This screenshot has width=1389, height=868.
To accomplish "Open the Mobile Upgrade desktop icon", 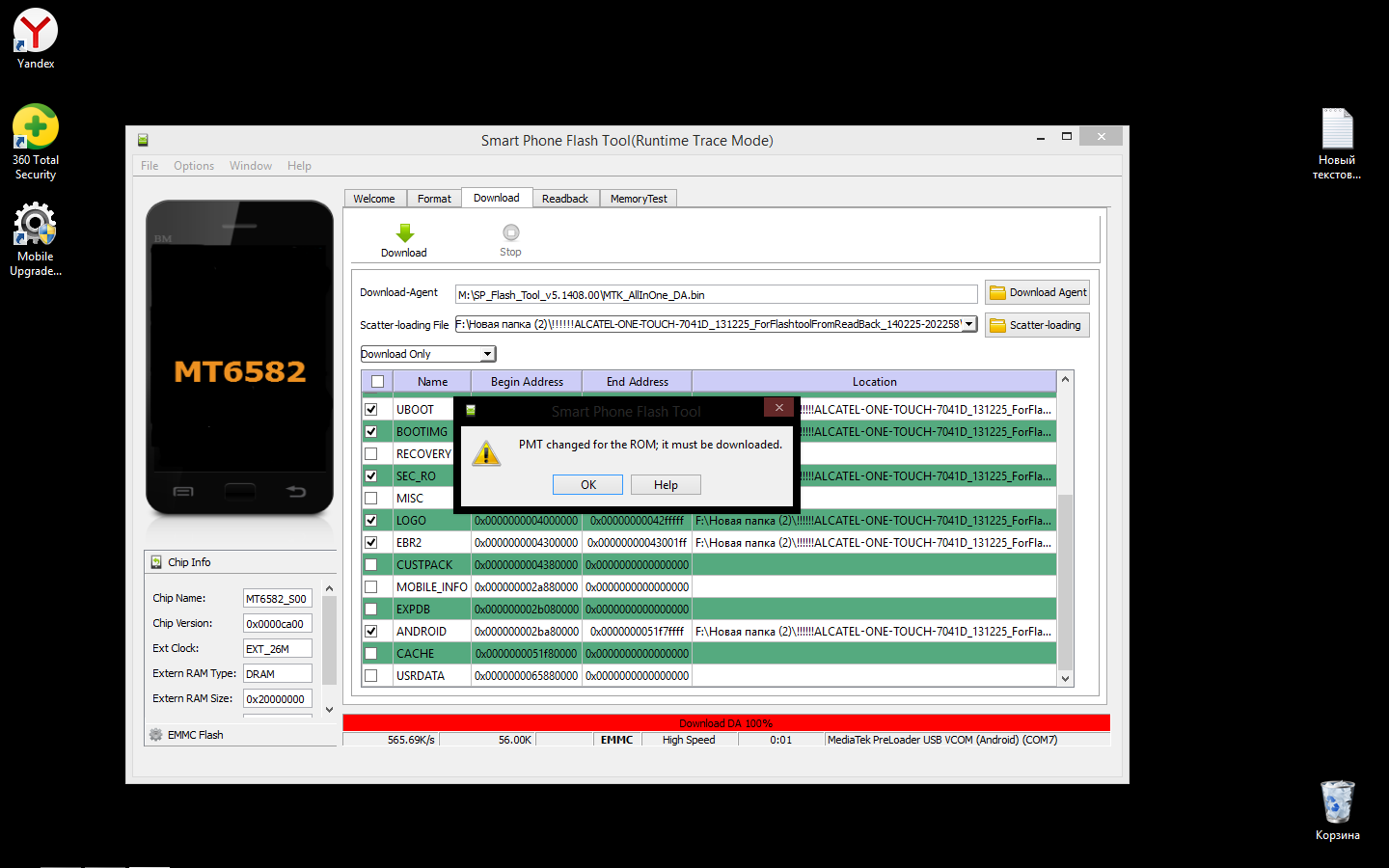I will click(x=36, y=226).
